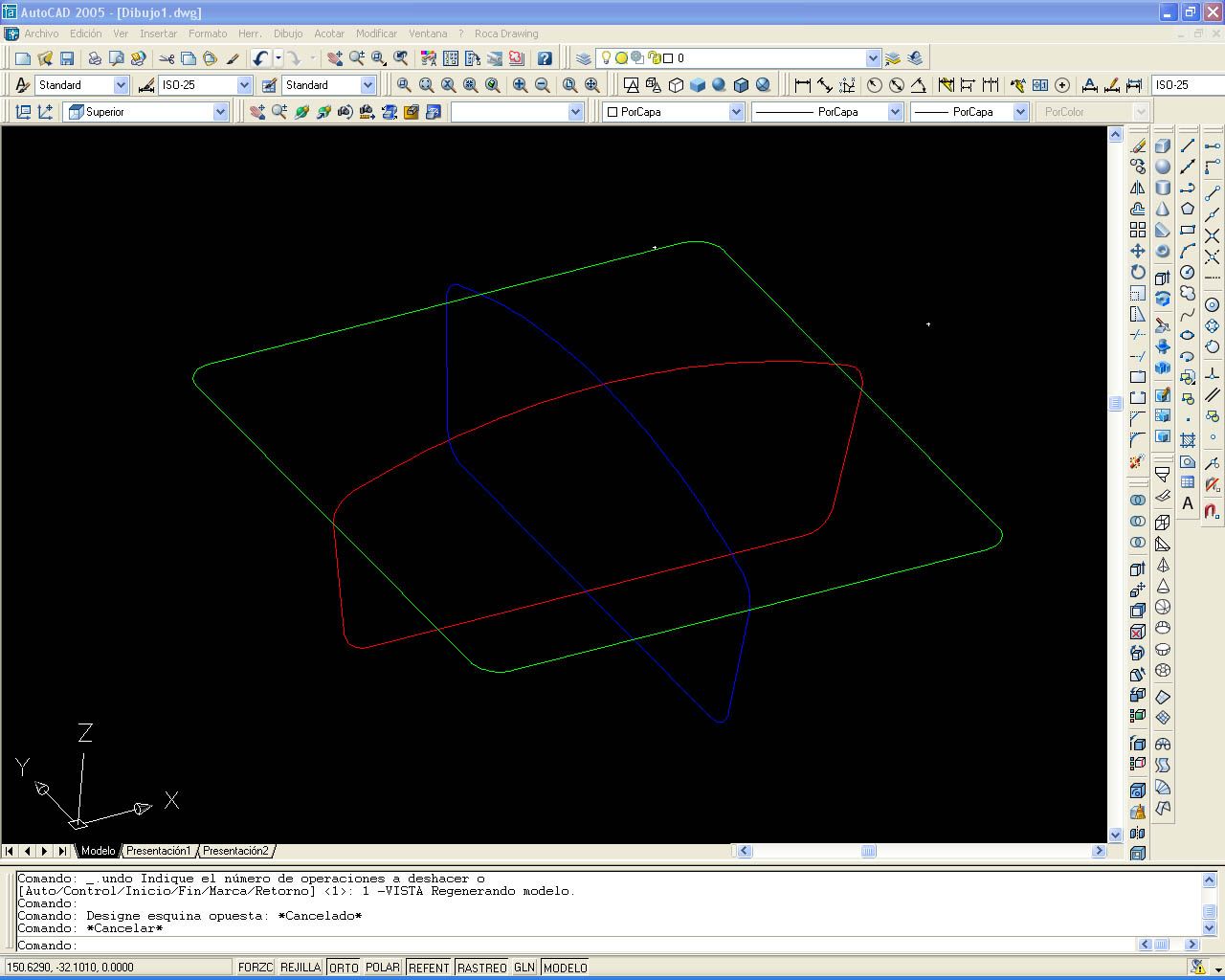Open the Archivo menu
Image resolution: width=1225 pixels, height=980 pixels.
41,33
